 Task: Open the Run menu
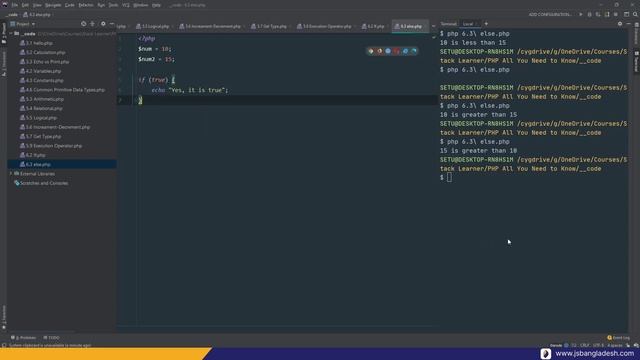coord(101,5)
